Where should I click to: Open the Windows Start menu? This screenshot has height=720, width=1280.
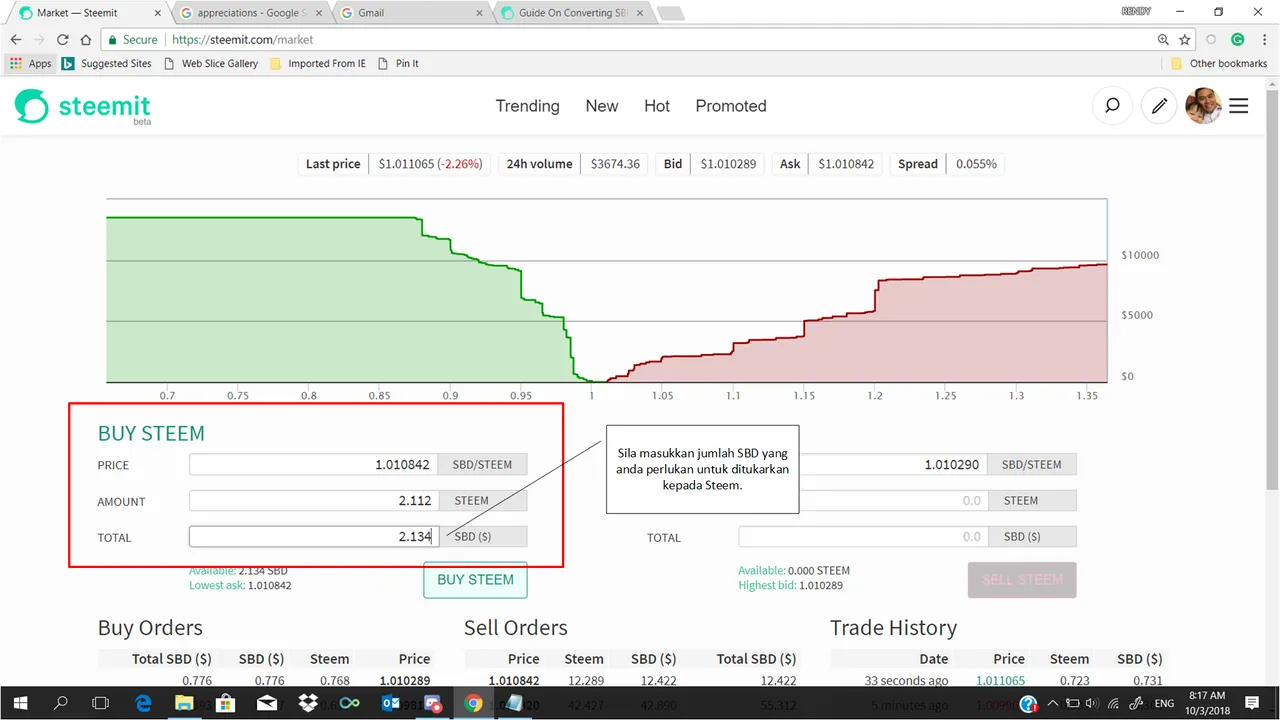[21, 703]
